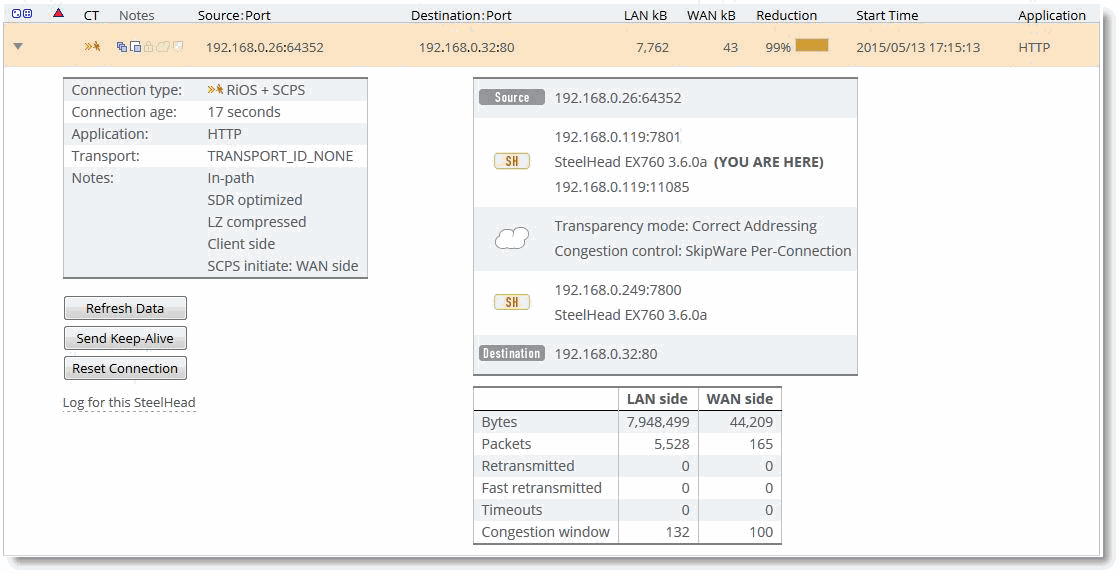Click the 99% reduction bar

click(811, 46)
